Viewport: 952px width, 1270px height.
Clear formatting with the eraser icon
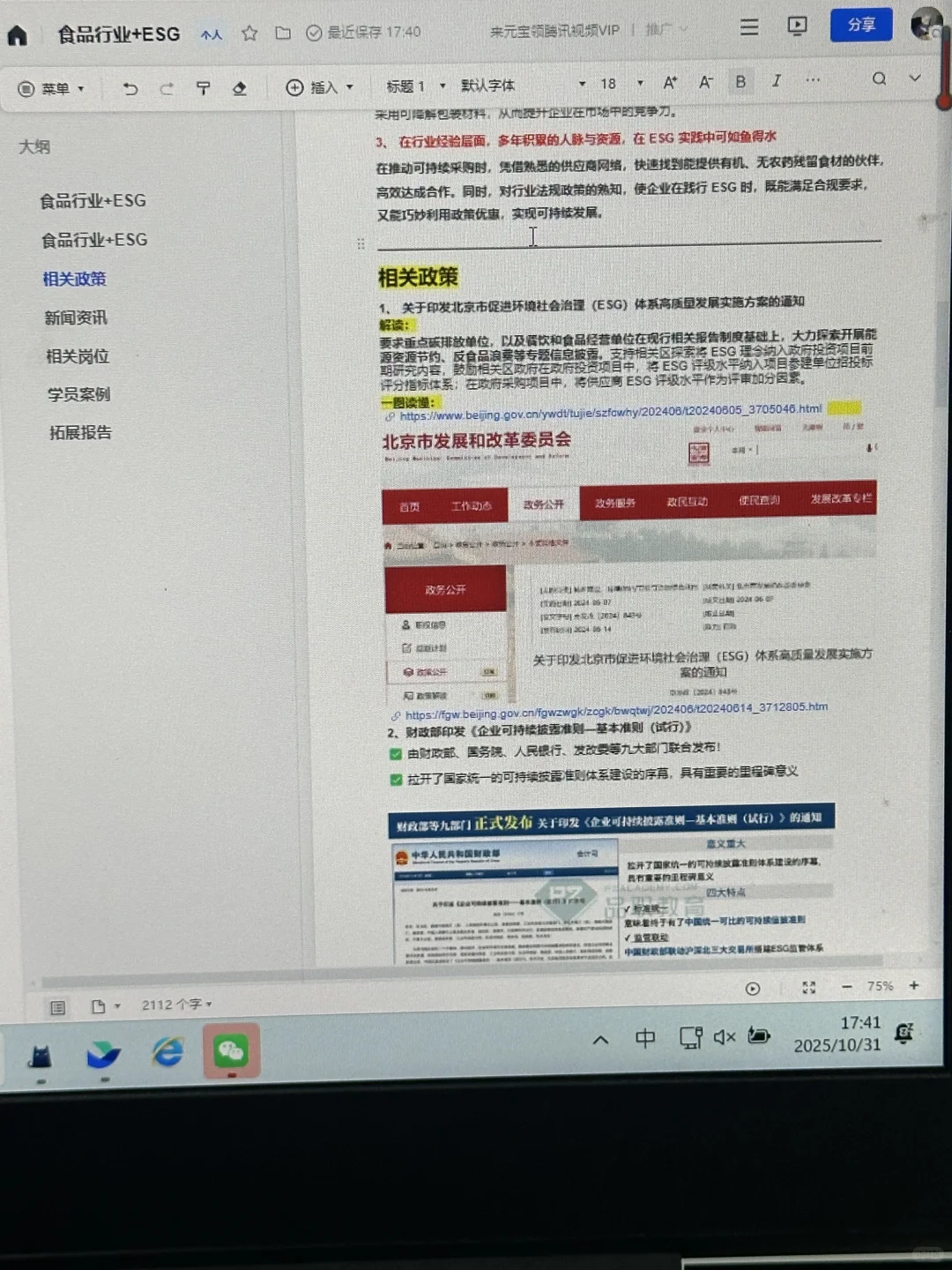click(x=240, y=88)
